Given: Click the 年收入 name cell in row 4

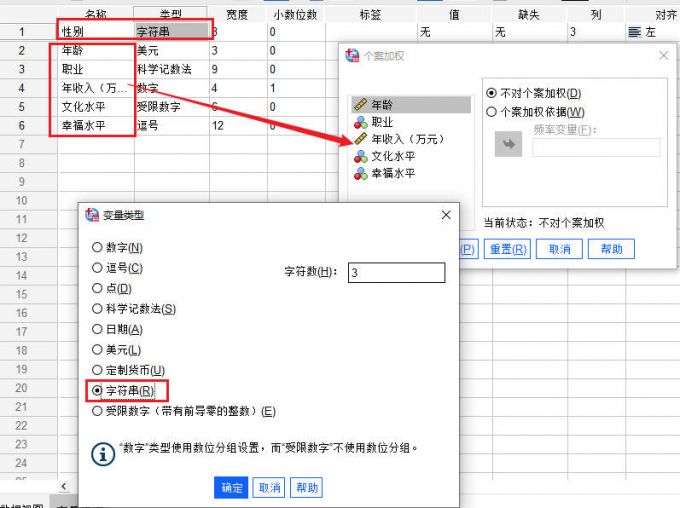Looking at the screenshot, I should coord(96,88).
